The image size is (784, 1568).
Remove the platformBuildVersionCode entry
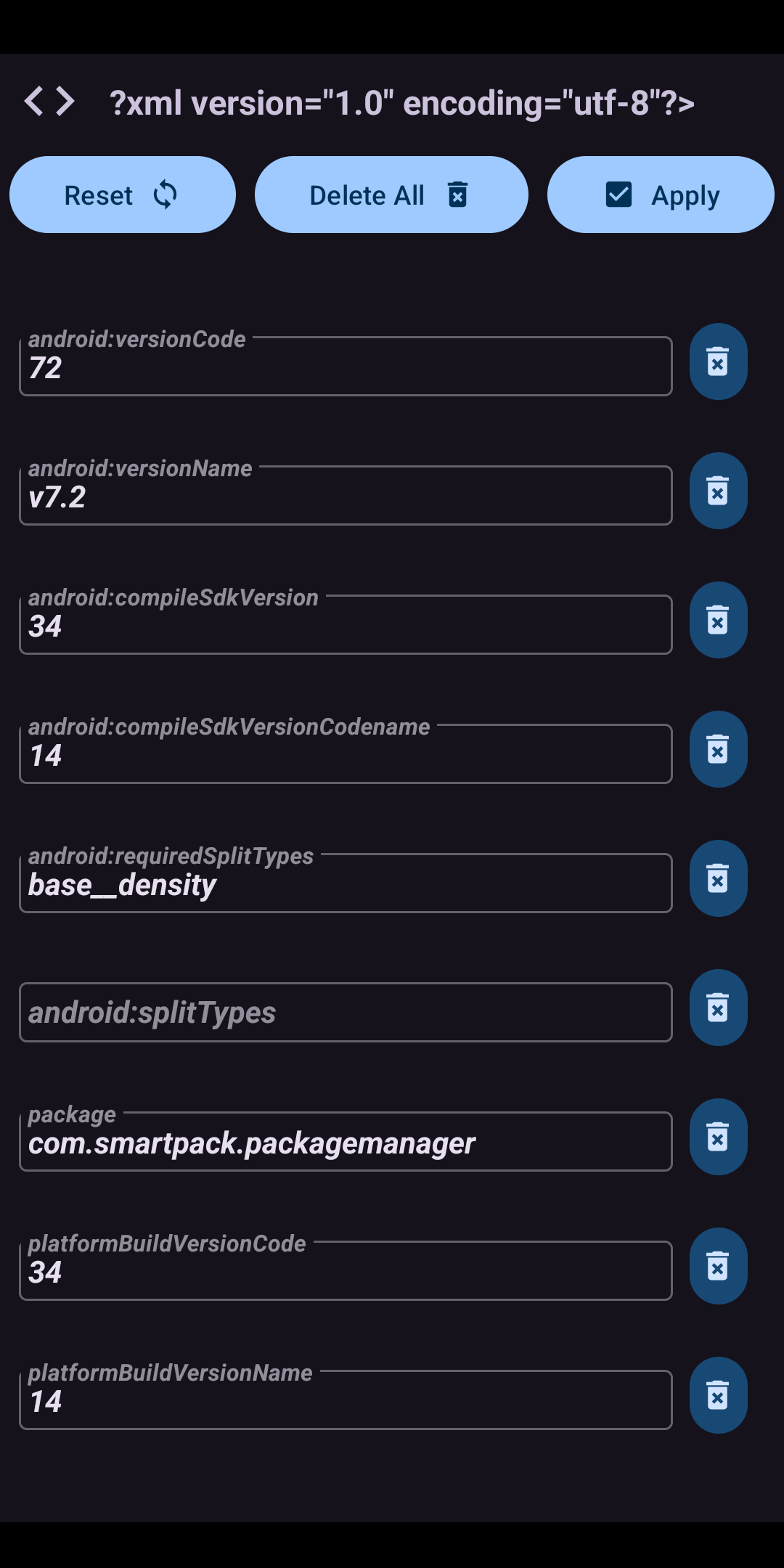pyautogui.click(x=718, y=1266)
